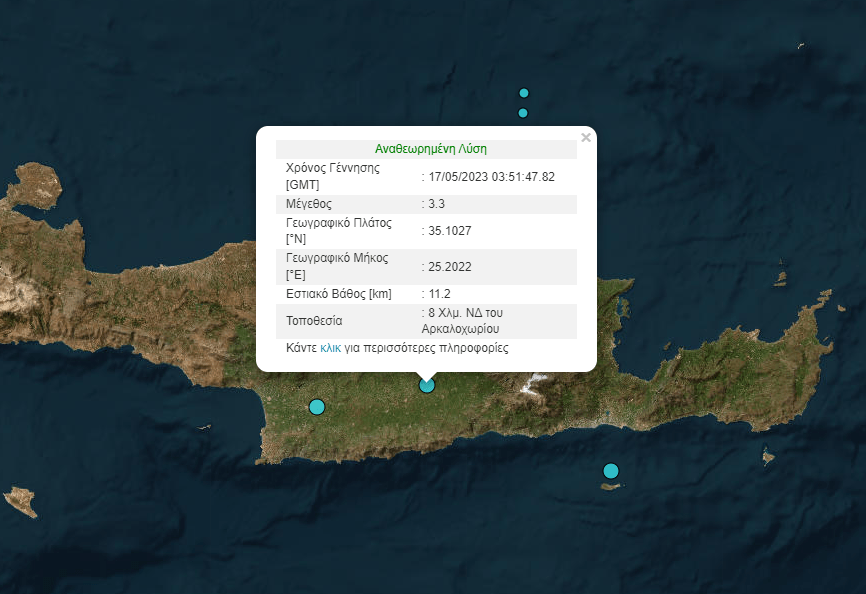Click the small island below the southeast marker
Viewport: 866px width, 594px height.
[x=613, y=487]
